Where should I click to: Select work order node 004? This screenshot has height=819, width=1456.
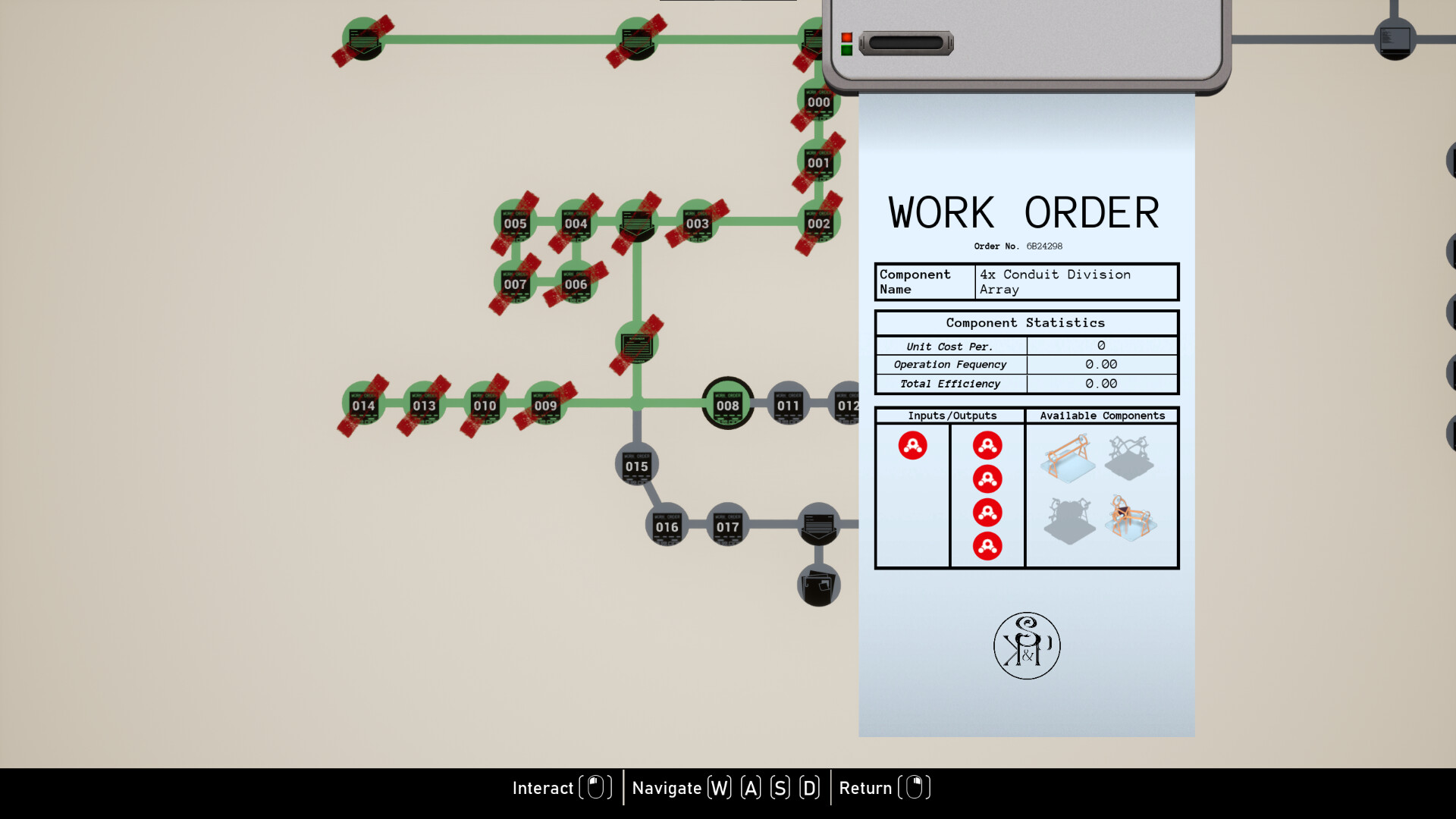click(576, 222)
